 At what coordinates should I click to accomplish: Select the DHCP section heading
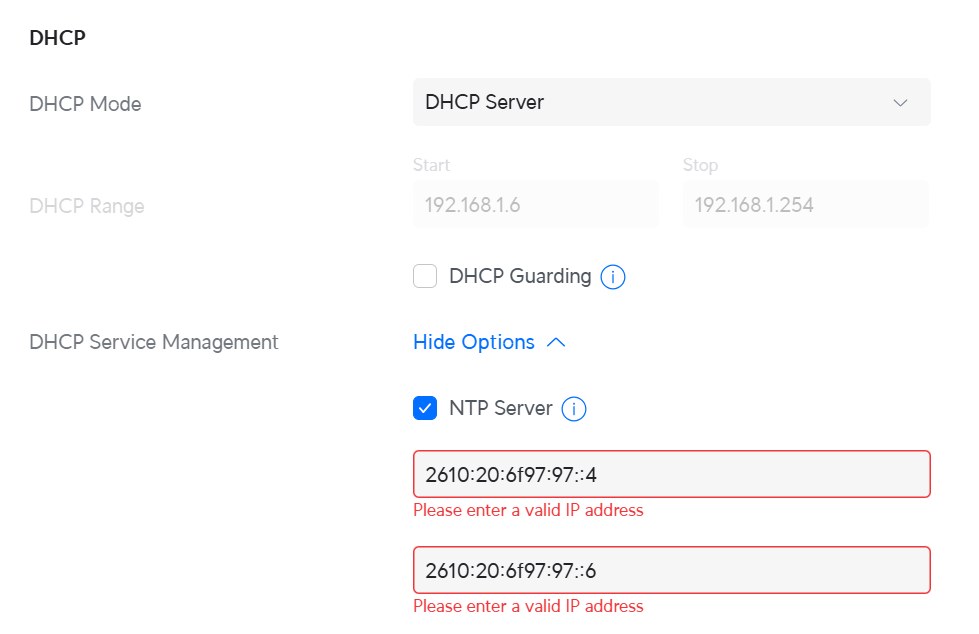pos(57,38)
